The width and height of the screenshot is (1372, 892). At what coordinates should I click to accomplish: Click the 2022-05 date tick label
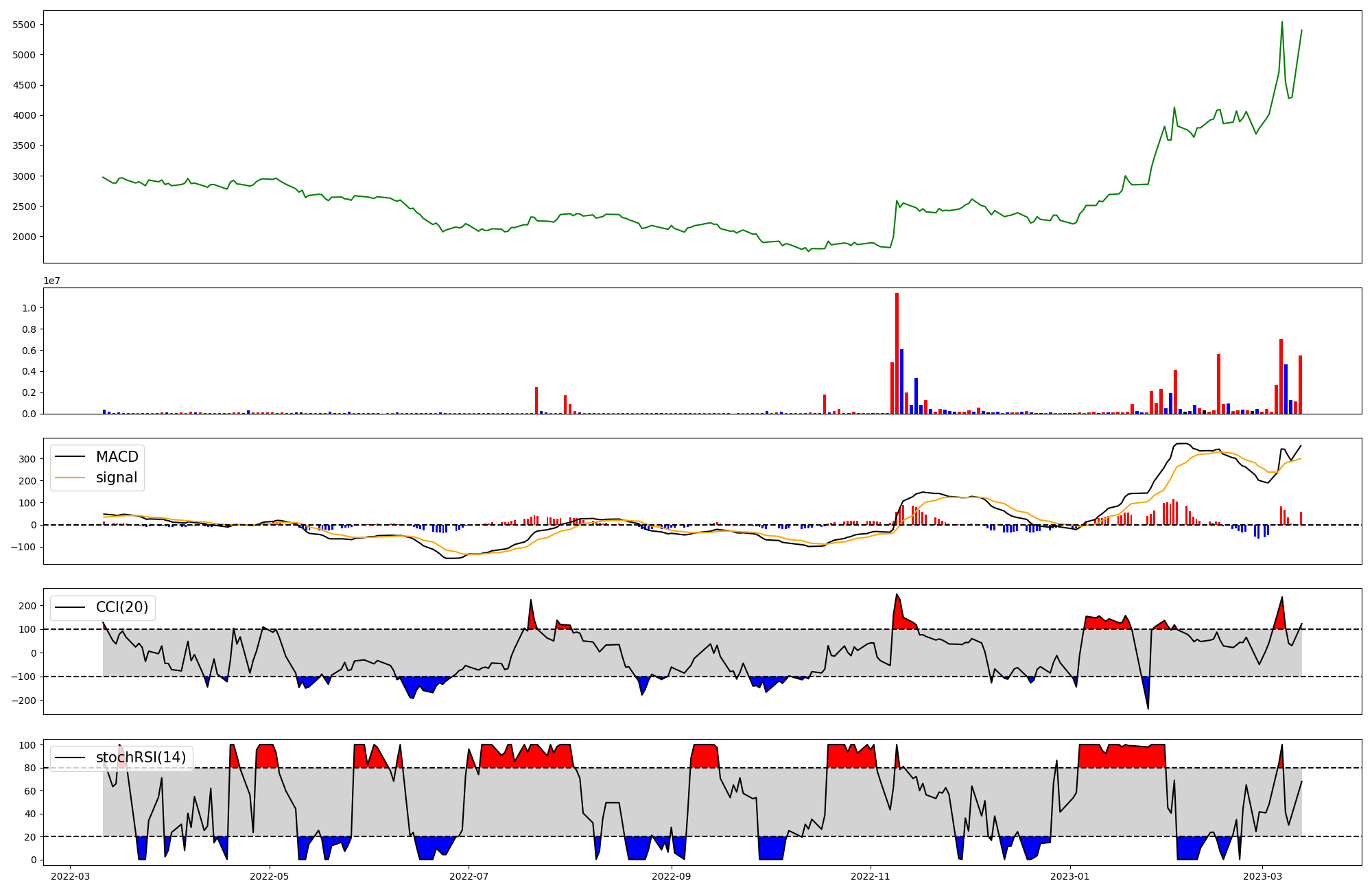tap(270, 876)
